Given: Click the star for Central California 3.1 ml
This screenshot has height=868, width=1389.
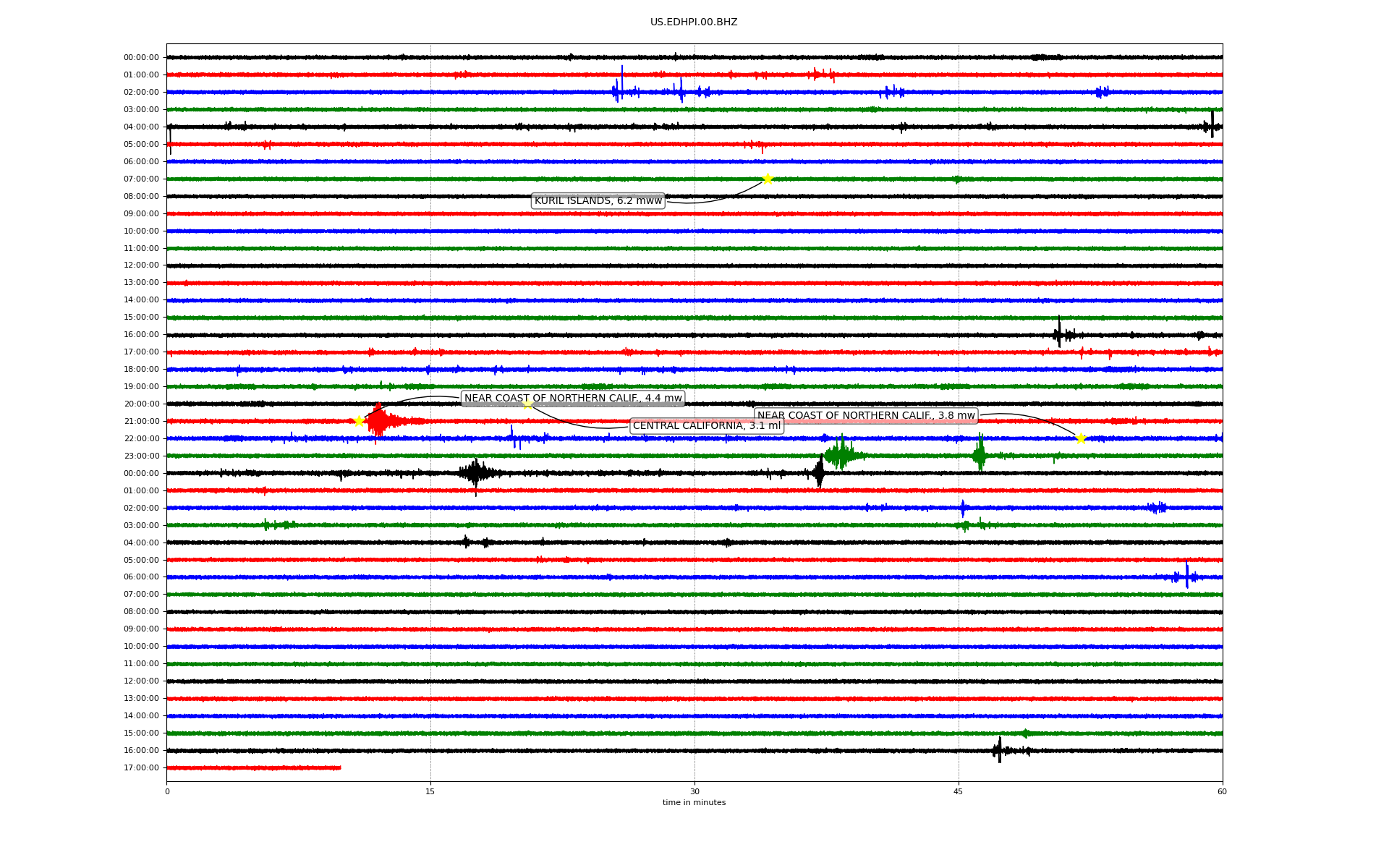Looking at the screenshot, I should point(528,404).
